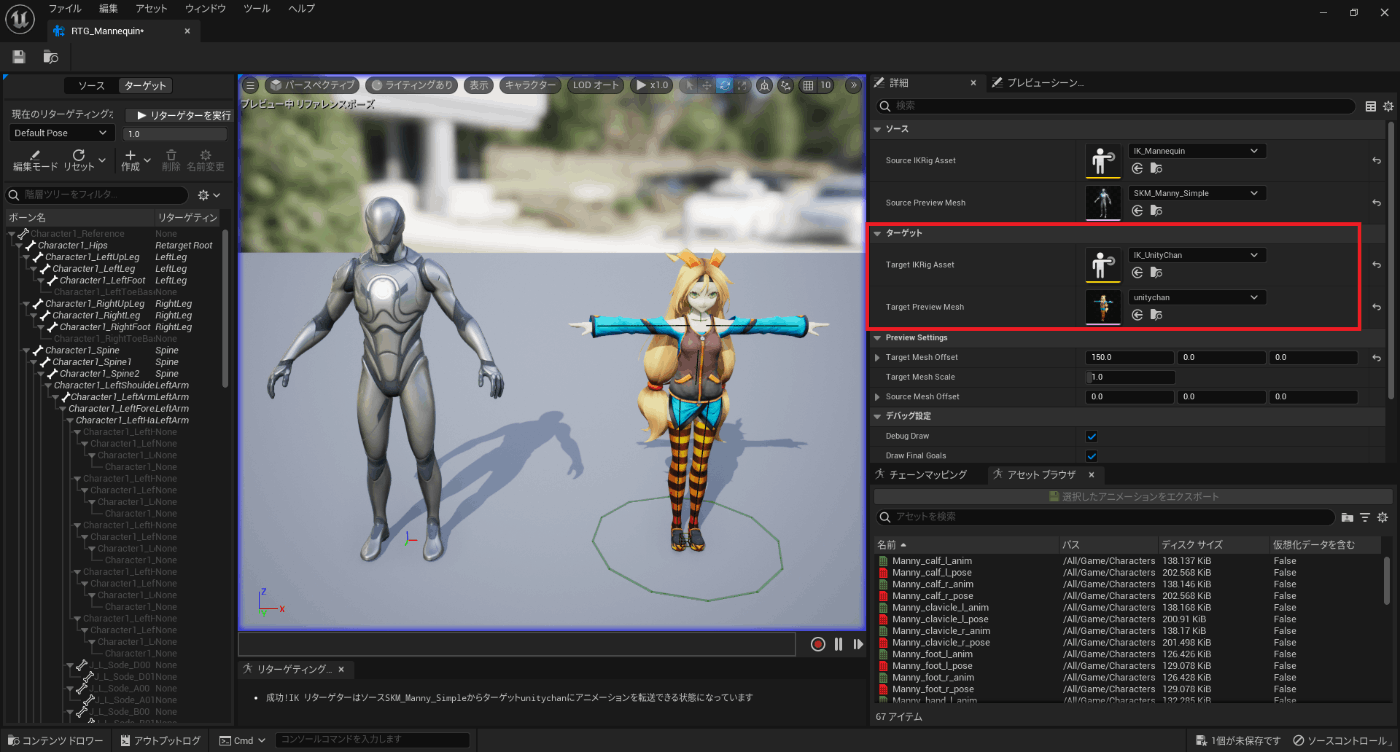Switch to the チェーンマッピング tab
Screen dimensions: 1400x752
[x=921, y=475]
